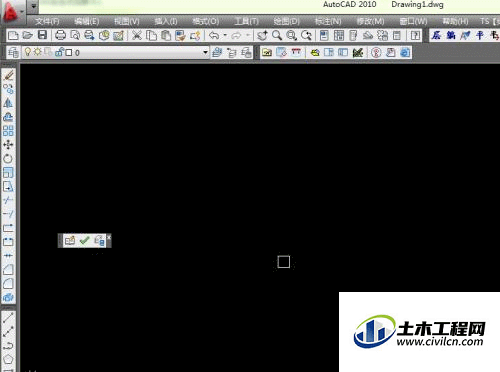Toggle the layer 0 lock icon
Viewport: 500px width, 372px height.
[60, 52]
